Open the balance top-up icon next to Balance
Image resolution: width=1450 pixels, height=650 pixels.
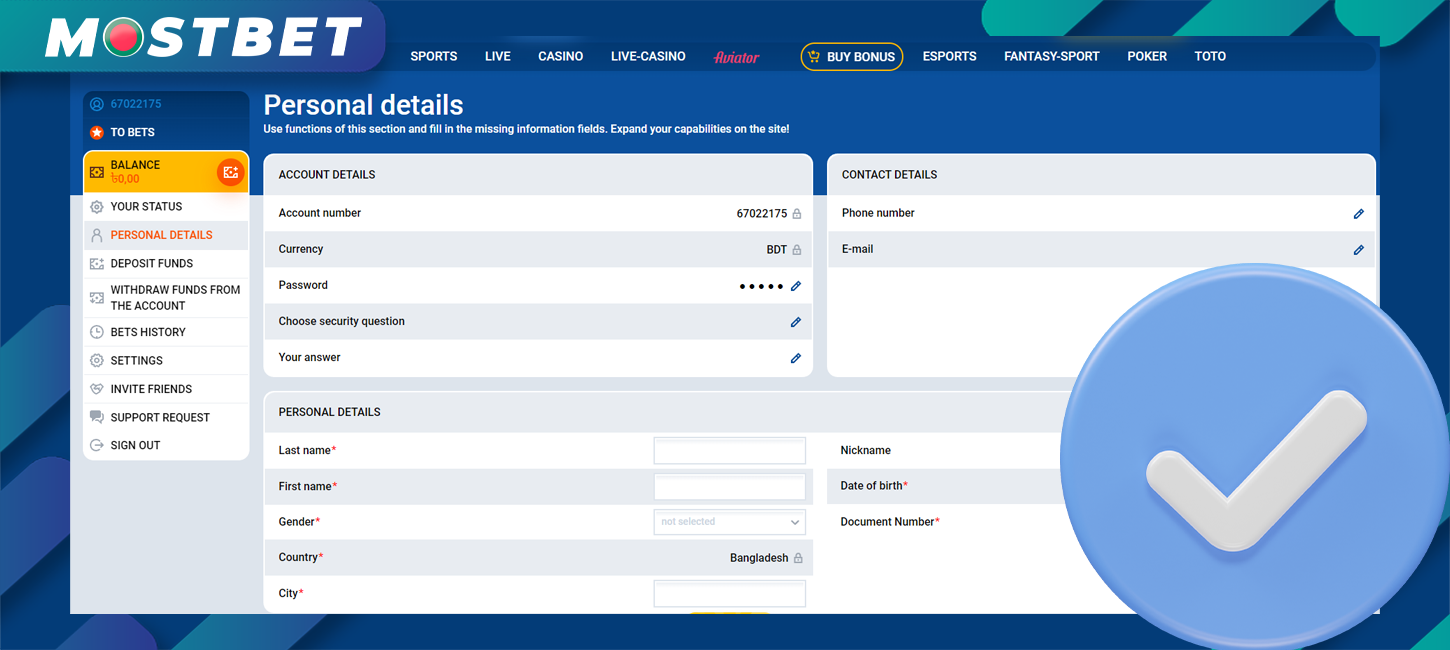pos(230,172)
